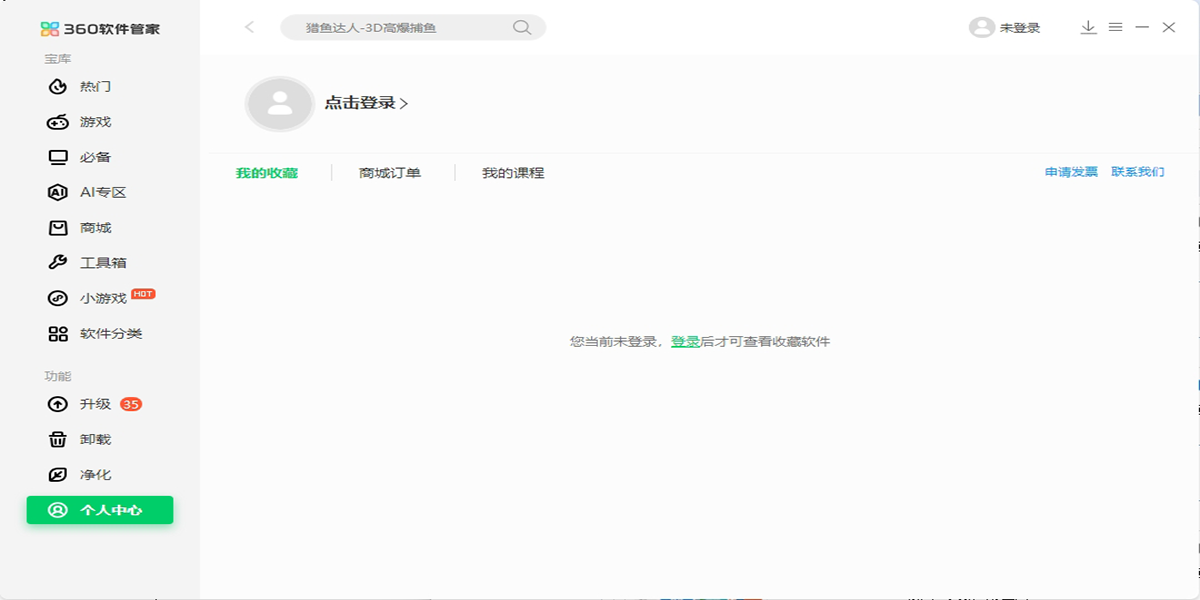Click the search magnifier icon
Image resolution: width=1200 pixels, height=600 pixels.
pyautogui.click(x=521, y=28)
